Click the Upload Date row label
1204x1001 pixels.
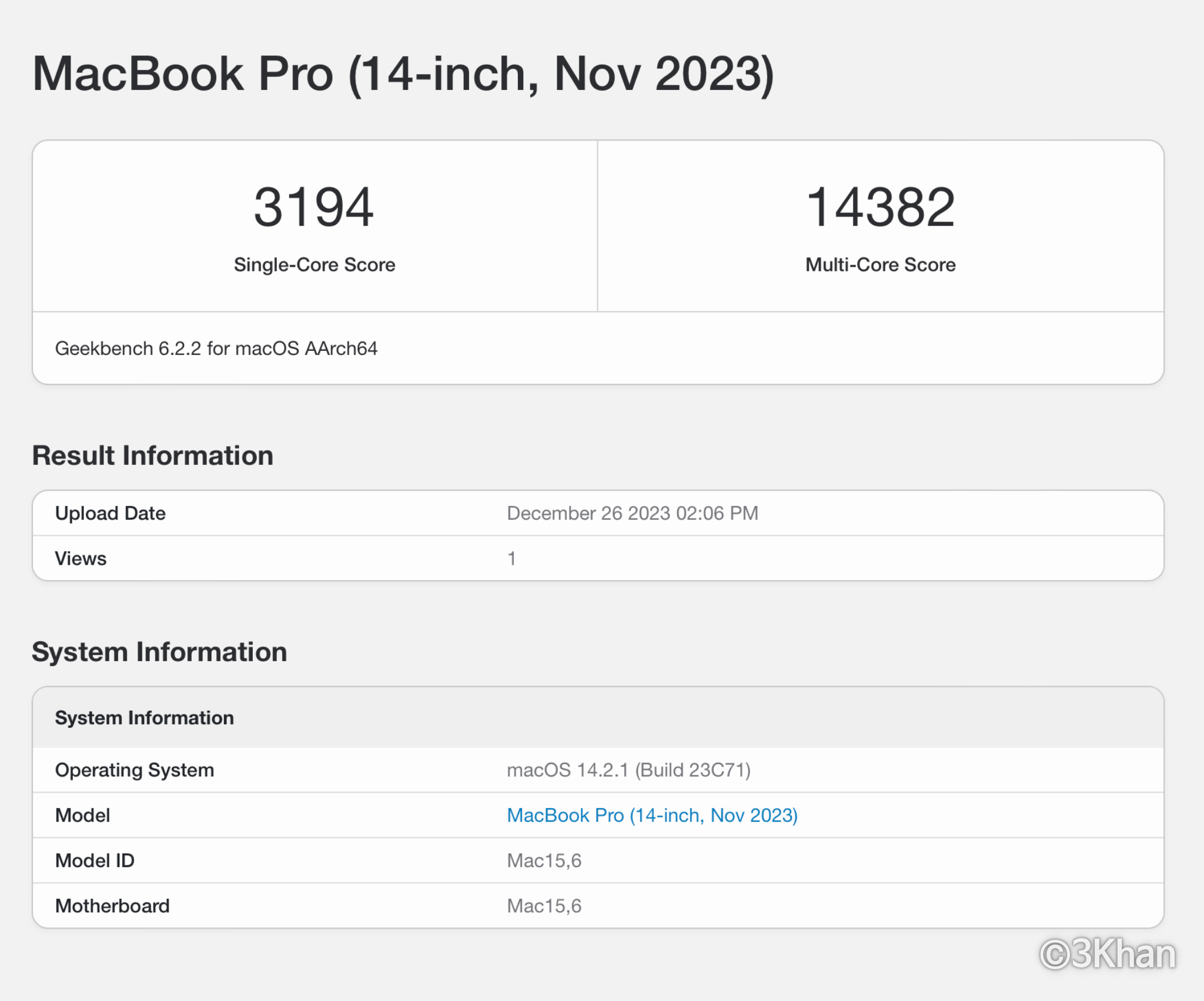110,513
